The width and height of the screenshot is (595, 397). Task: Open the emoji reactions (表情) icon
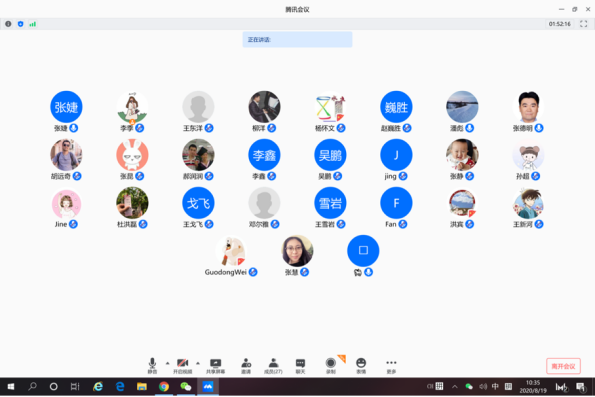pos(361,365)
